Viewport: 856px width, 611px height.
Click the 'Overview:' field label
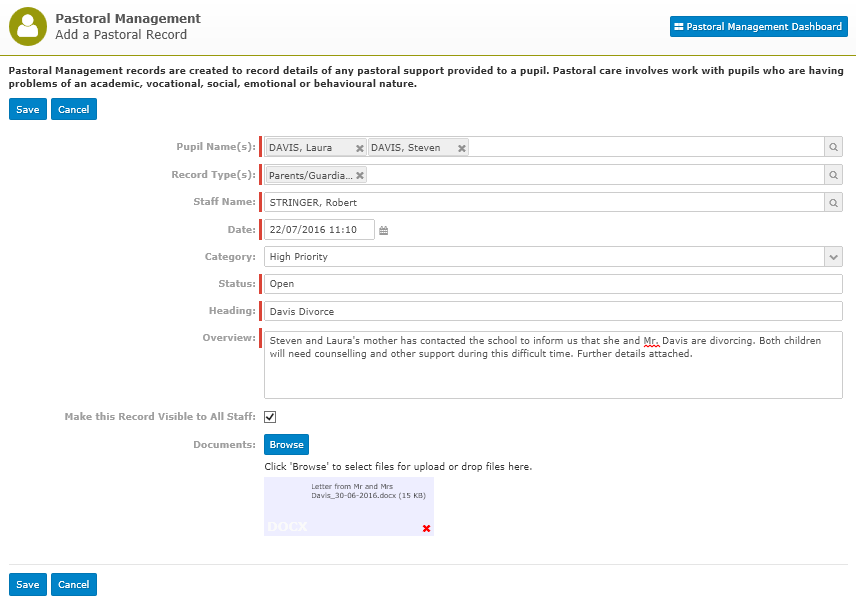[229, 338]
